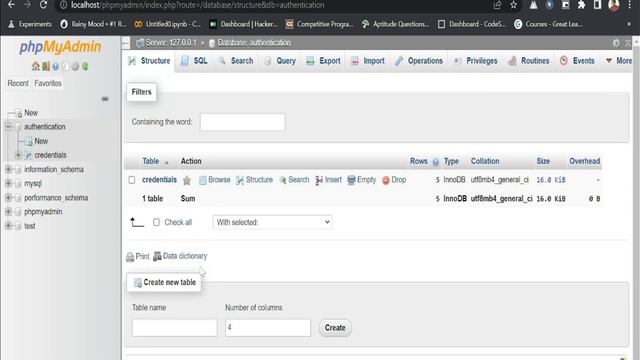Expand the test database node
This screenshot has height=360, width=640.
[x=8, y=226]
